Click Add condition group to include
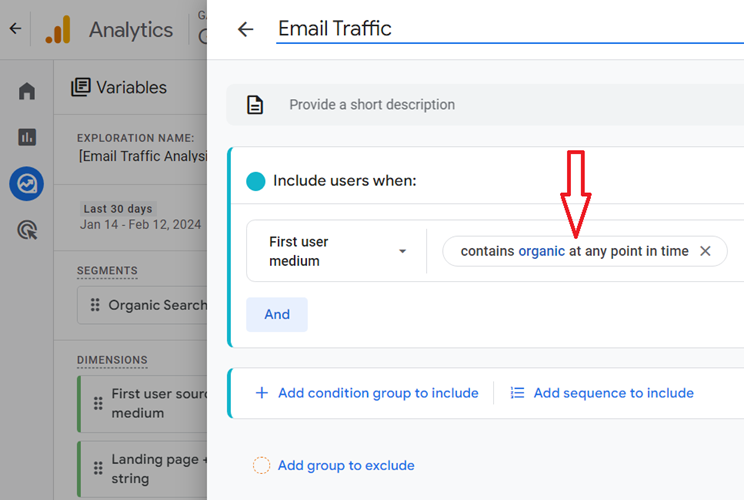This screenshot has width=744, height=500. click(x=378, y=393)
